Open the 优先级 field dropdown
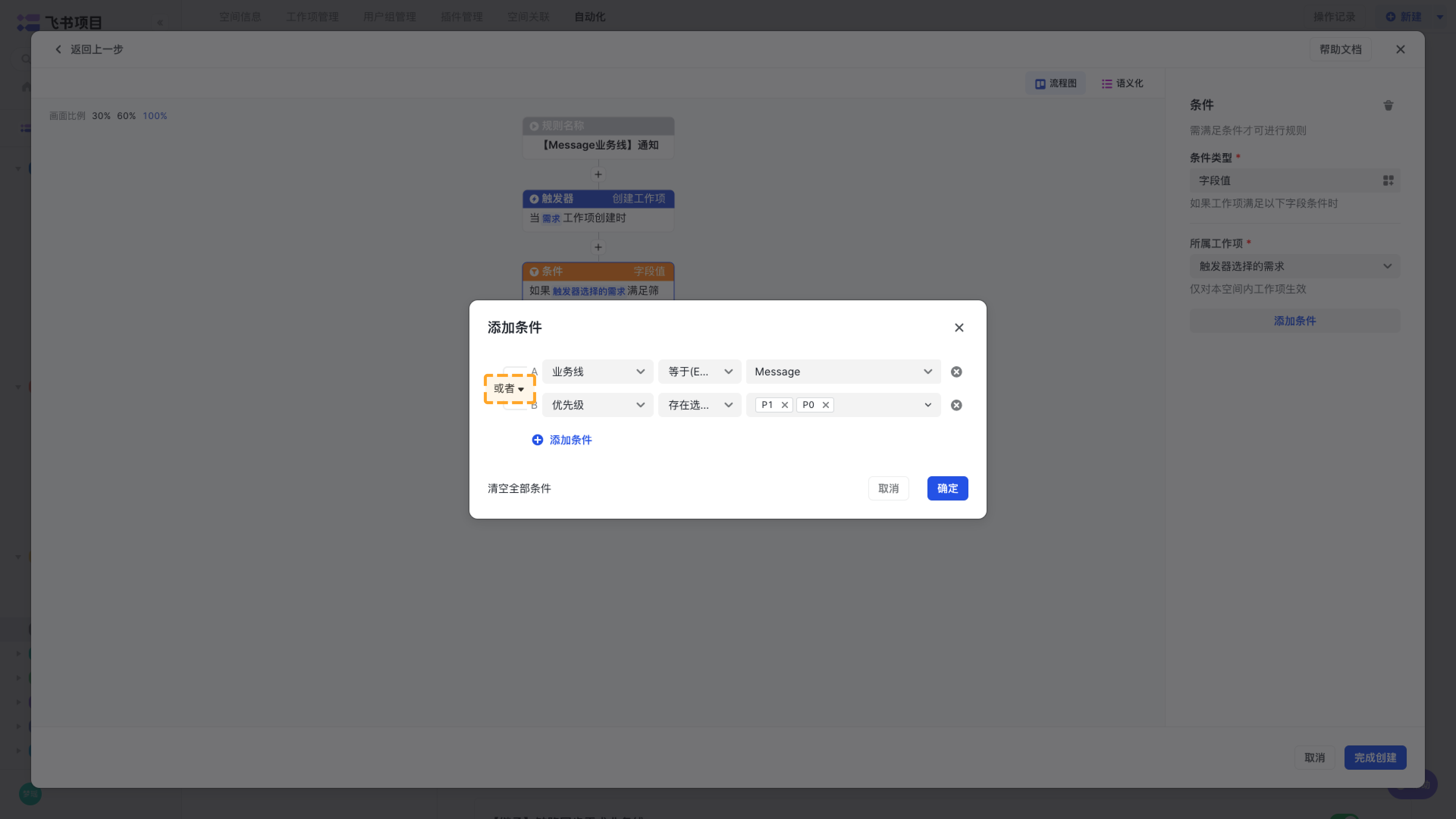Viewport: 1456px width, 819px height. [598, 405]
